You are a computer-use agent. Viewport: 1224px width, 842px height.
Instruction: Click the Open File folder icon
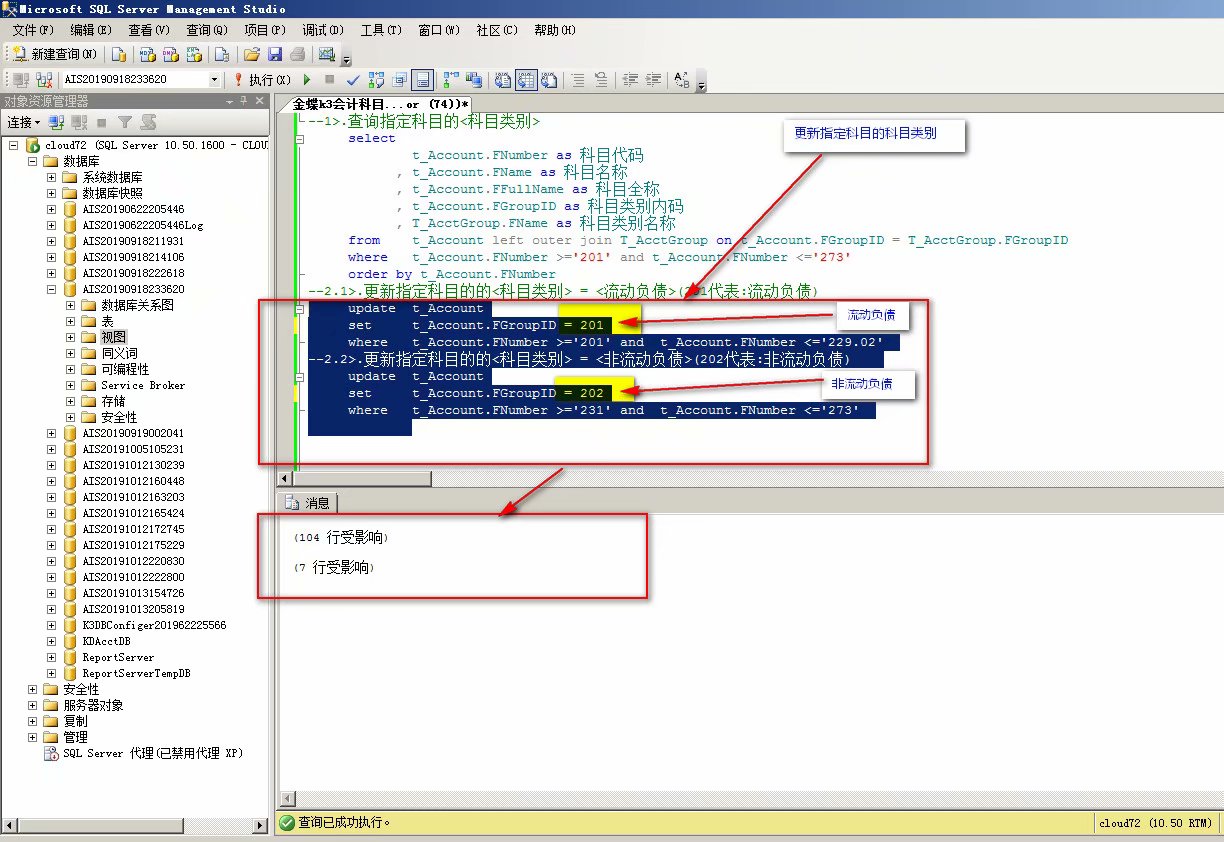(252, 54)
